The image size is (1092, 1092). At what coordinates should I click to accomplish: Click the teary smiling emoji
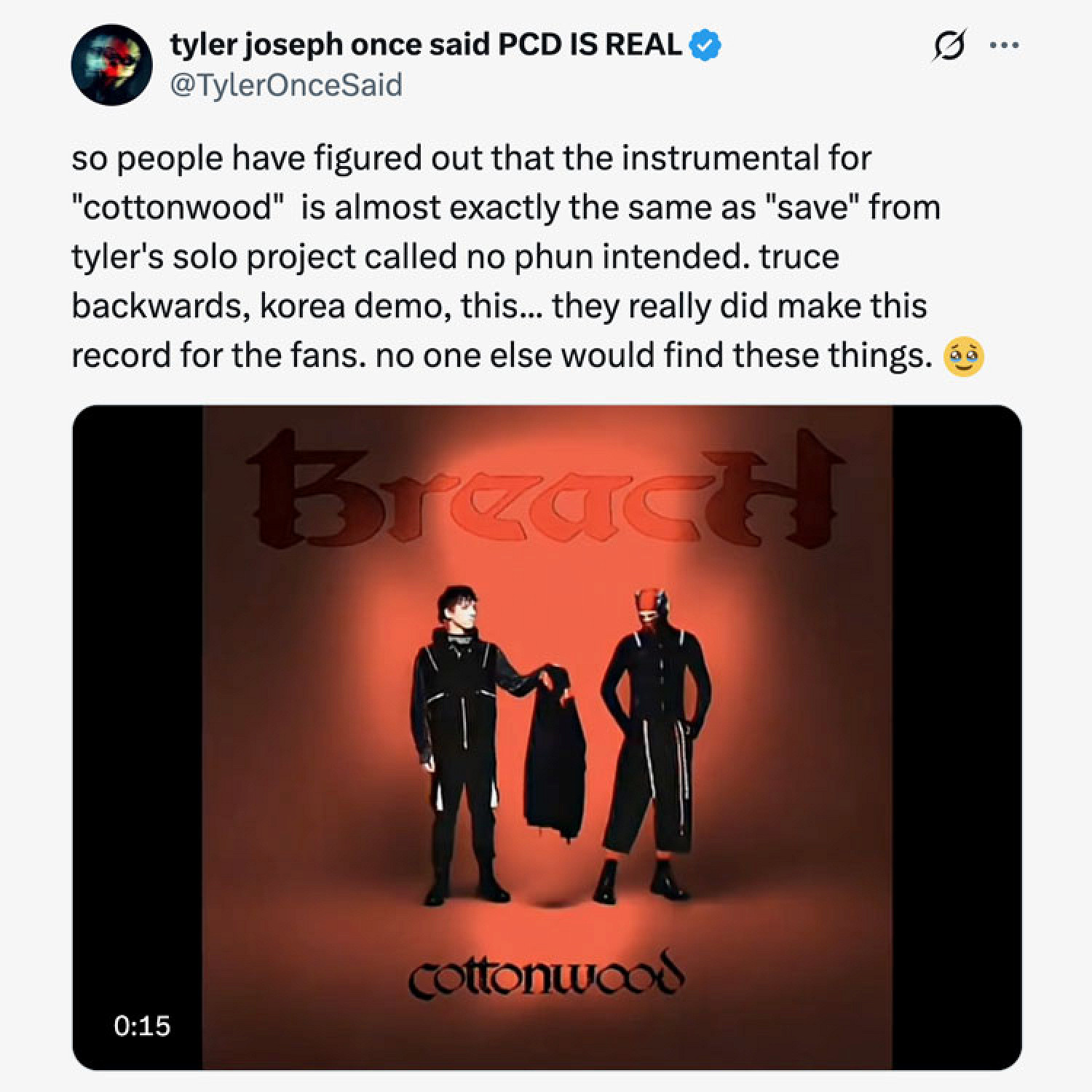pyautogui.click(x=963, y=356)
